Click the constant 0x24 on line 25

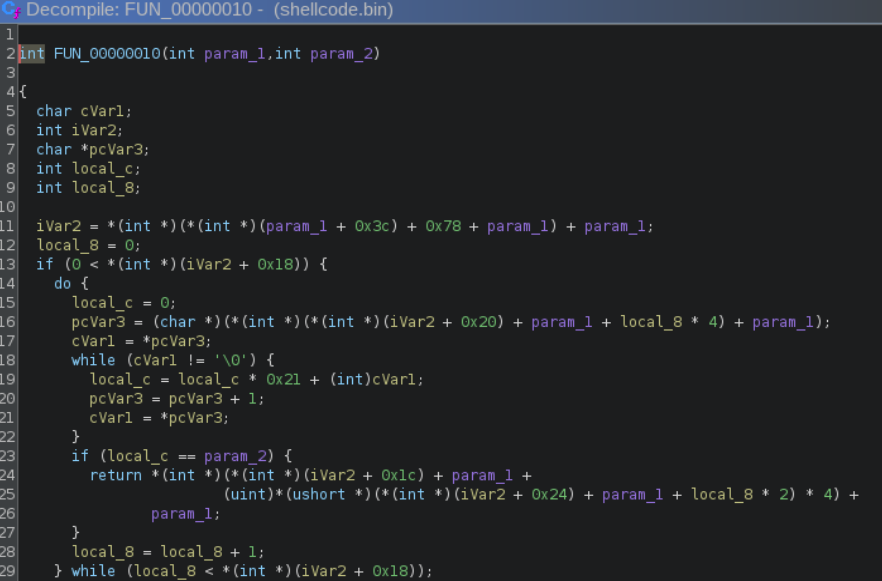coord(549,494)
